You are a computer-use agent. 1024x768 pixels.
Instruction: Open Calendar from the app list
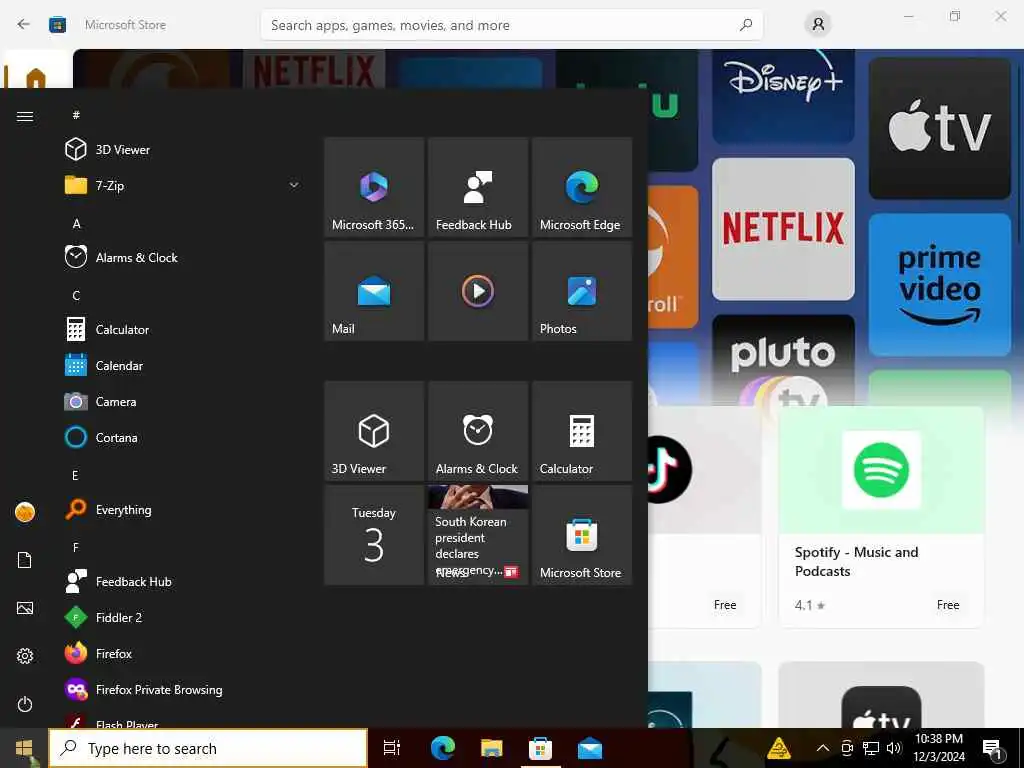tap(183, 365)
